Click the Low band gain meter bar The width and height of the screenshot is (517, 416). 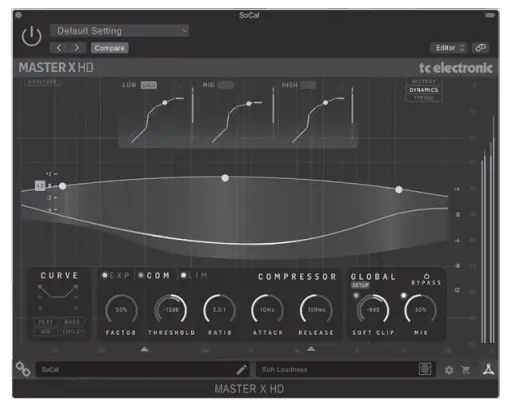point(193,105)
